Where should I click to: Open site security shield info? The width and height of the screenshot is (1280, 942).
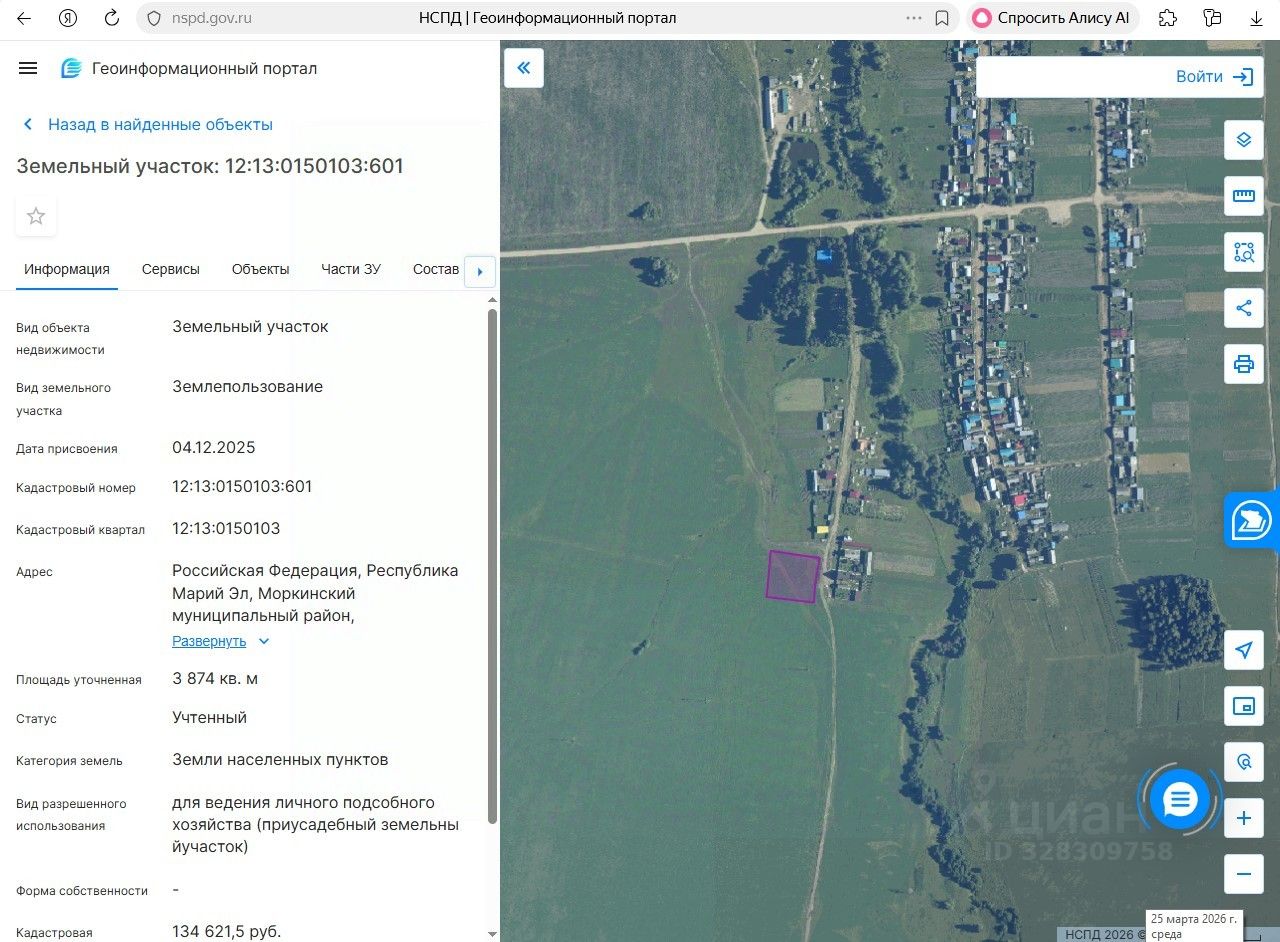(x=153, y=18)
